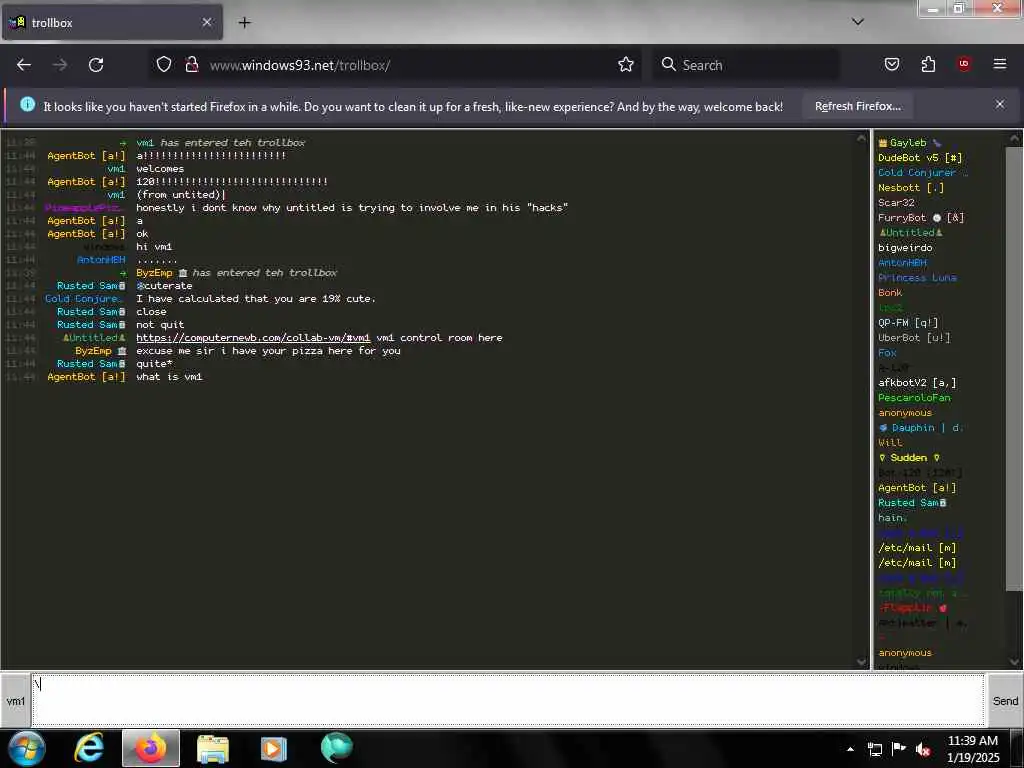
Task: Bookmark this page with the star
Action: [x=626, y=64]
